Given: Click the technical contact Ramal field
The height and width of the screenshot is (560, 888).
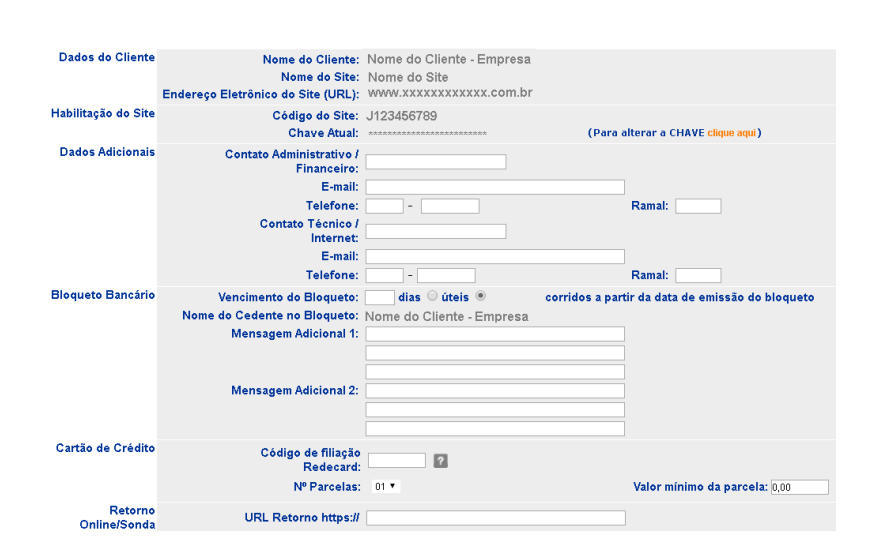Looking at the screenshot, I should coord(698,276).
